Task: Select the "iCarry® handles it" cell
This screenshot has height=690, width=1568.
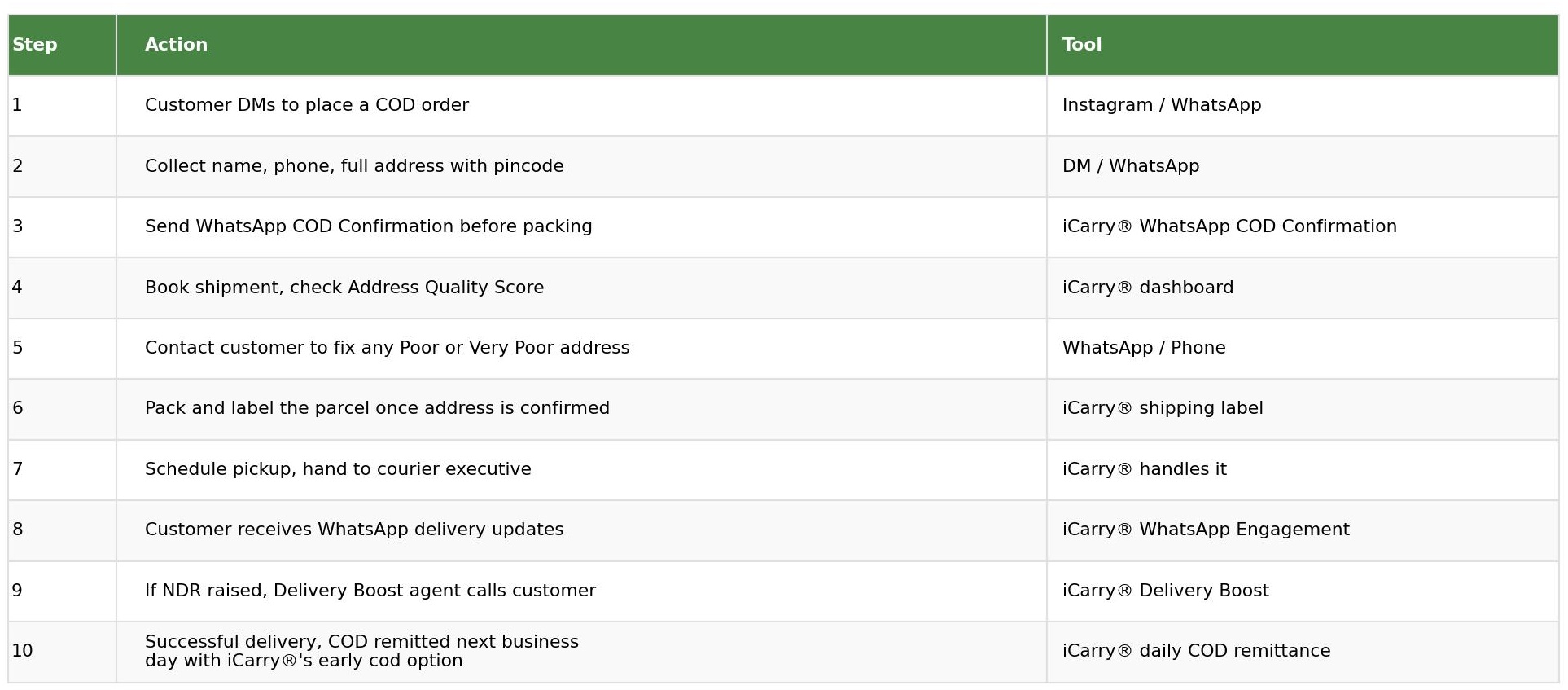Action: point(1303,470)
